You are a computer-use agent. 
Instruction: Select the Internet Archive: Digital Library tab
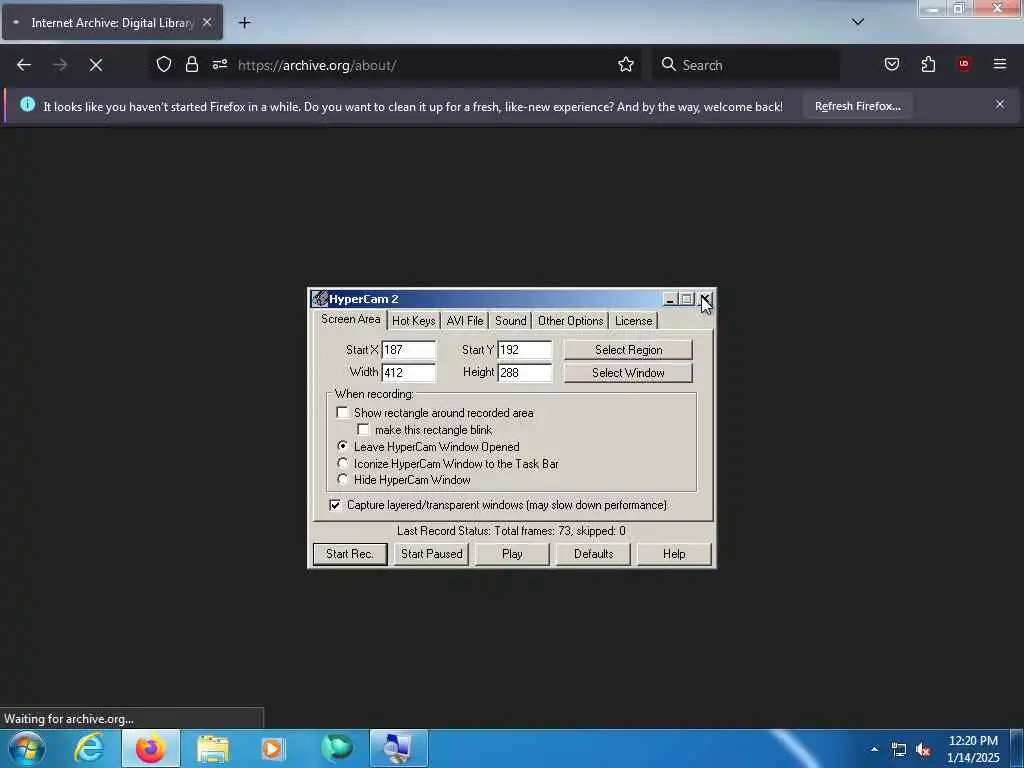click(112, 23)
